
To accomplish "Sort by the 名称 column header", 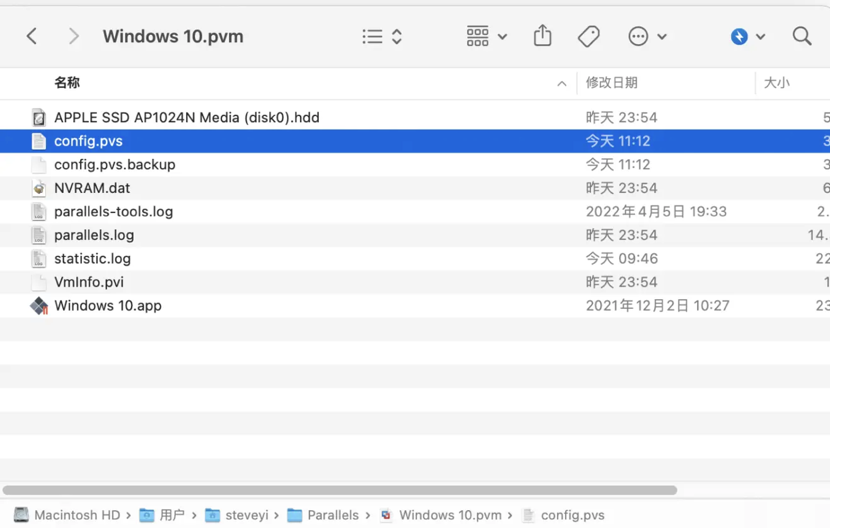I will 67,83.
